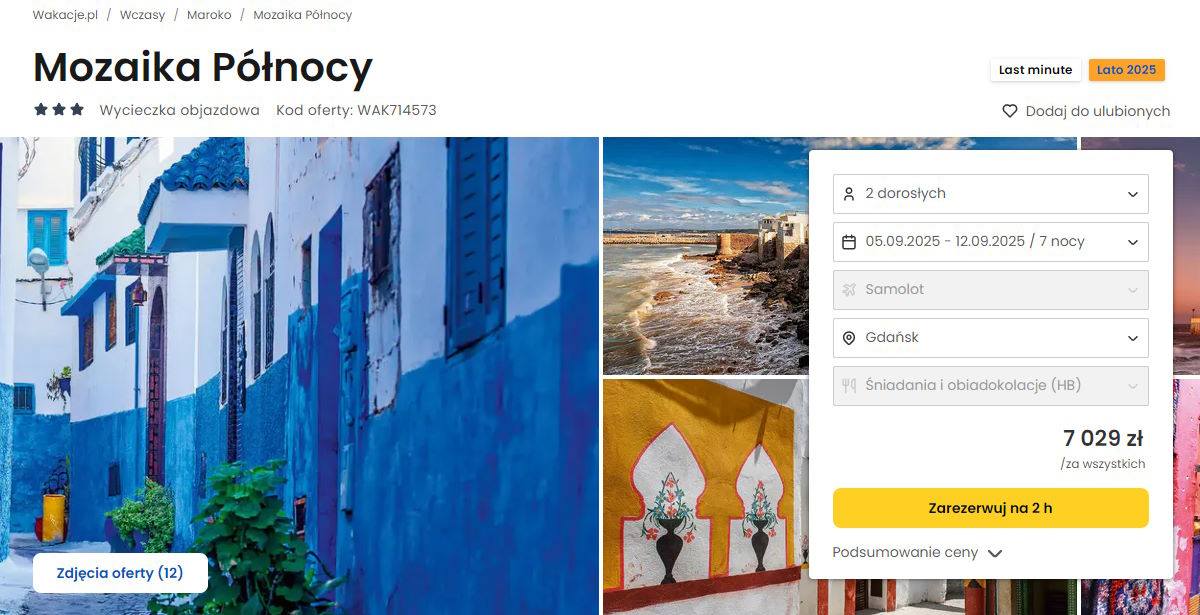Image resolution: width=1200 pixels, height=615 pixels.
Task: Click the person icon in travelers field
Action: (x=849, y=194)
